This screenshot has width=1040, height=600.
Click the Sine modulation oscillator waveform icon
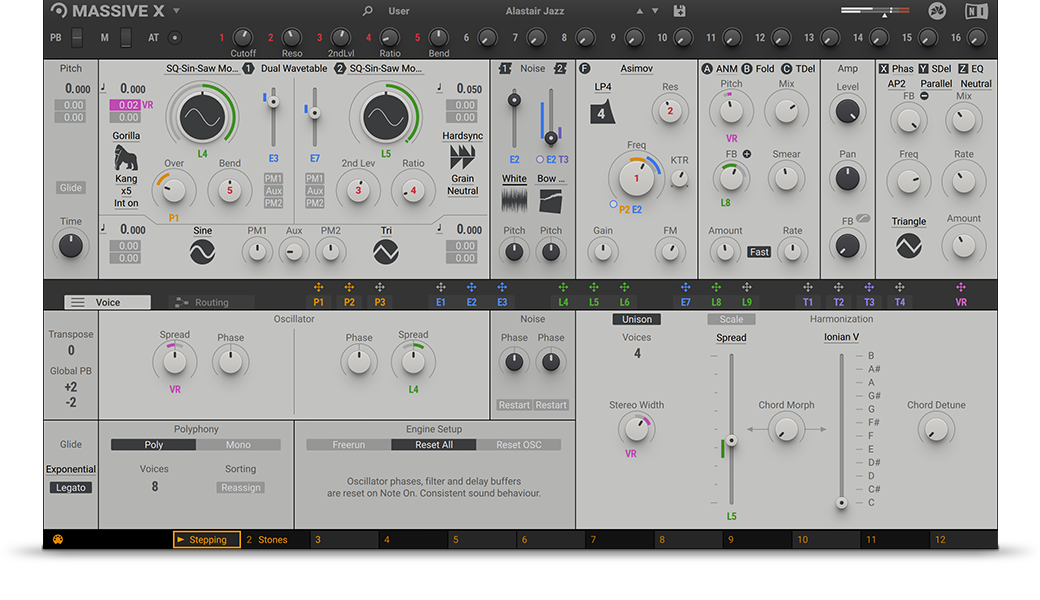point(202,252)
